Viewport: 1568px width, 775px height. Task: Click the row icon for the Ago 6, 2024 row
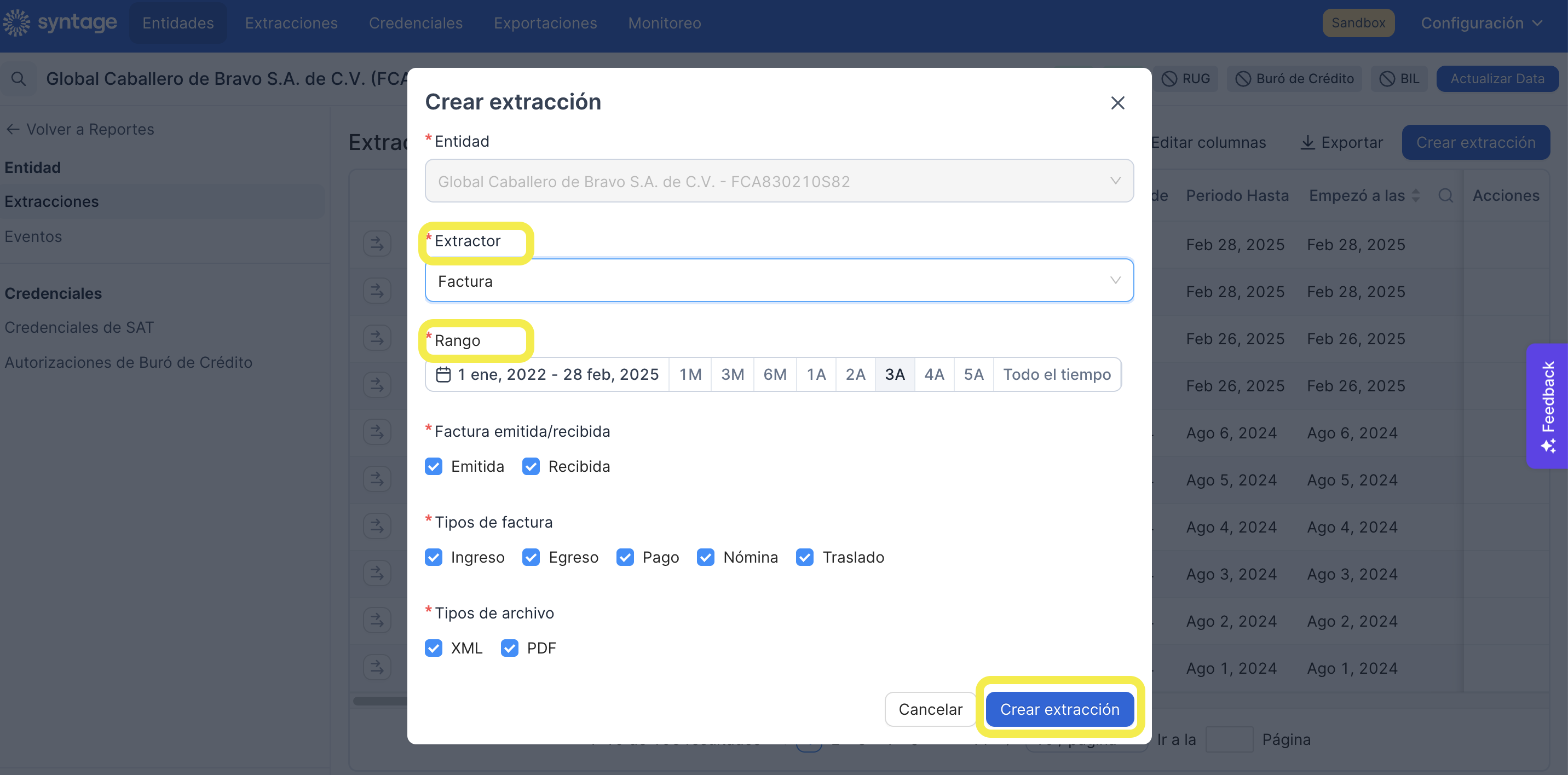pos(377,432)
